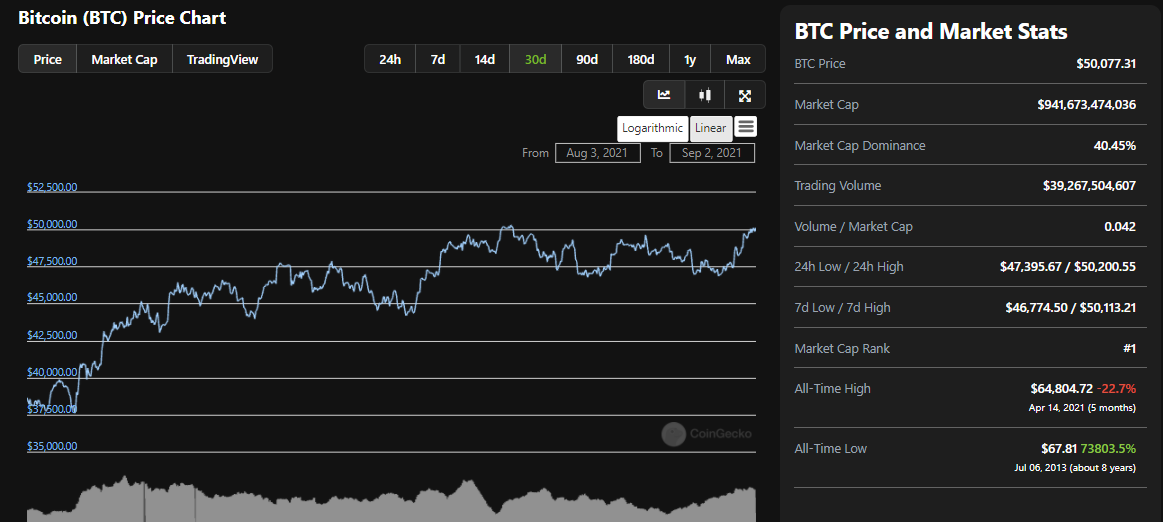Click the $47,500.00 axis label
This screenshot has width=1163, height=522.
52,261
